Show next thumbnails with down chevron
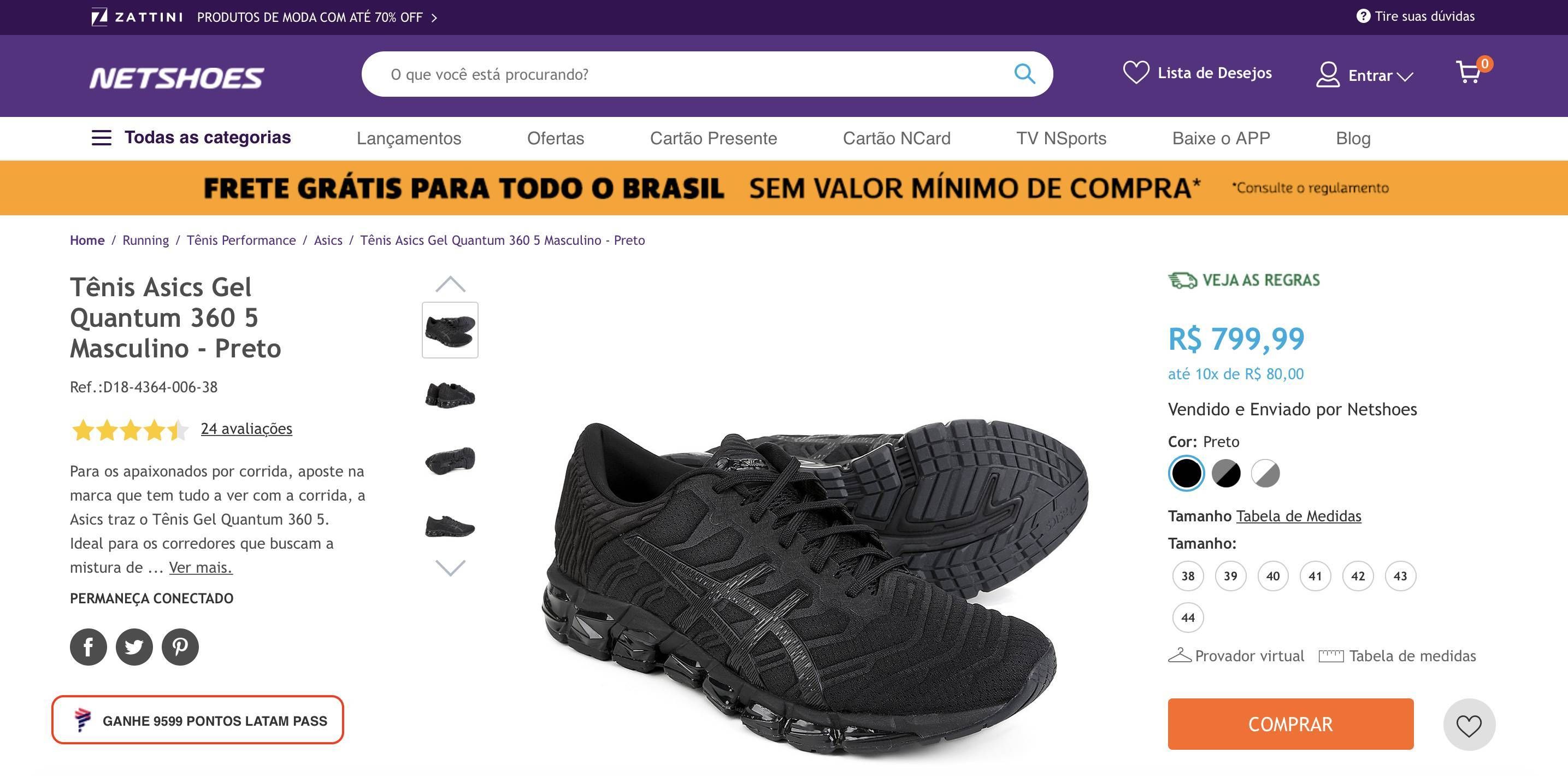 point(450,568)
